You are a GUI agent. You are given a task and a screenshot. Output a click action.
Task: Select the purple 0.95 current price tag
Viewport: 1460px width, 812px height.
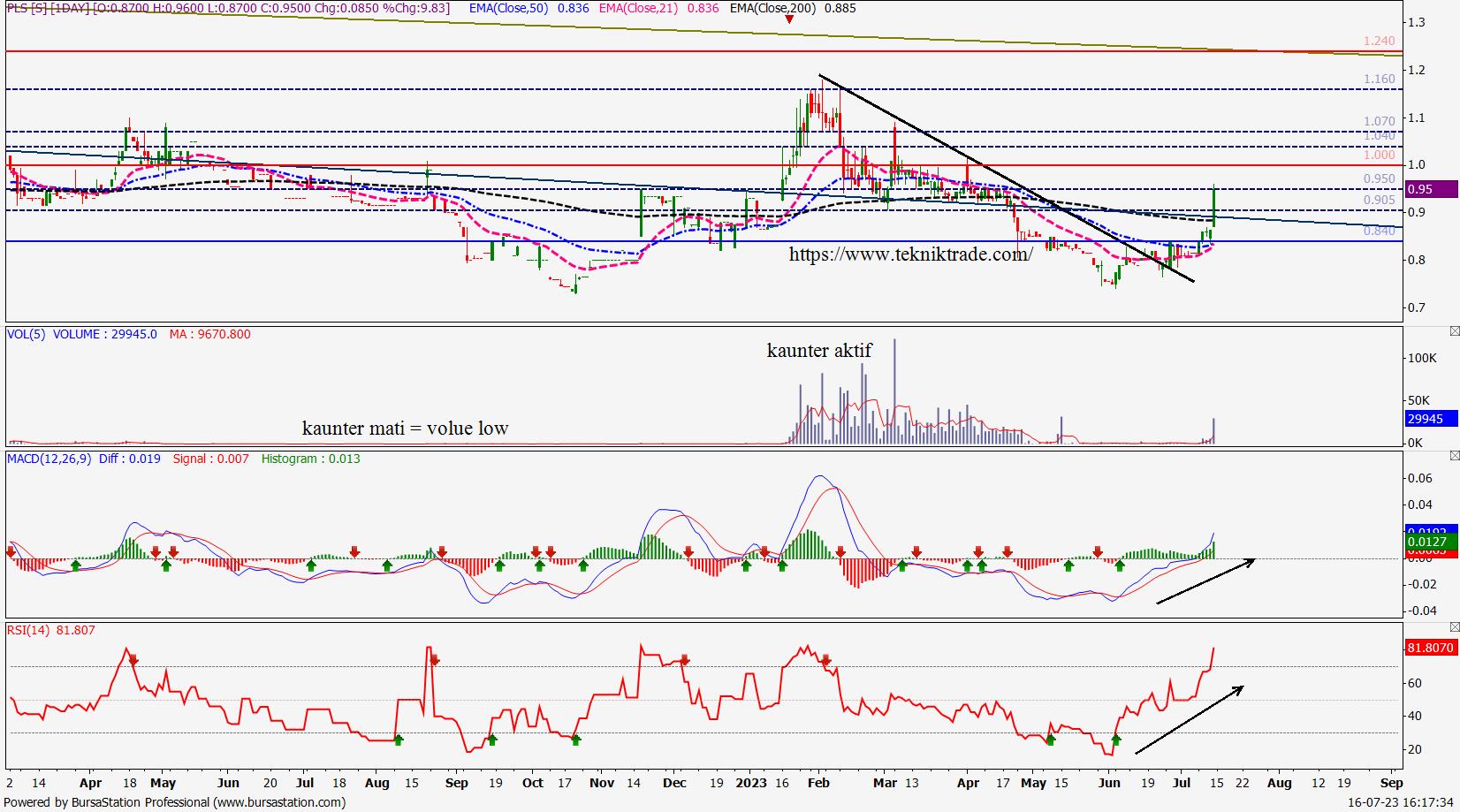click(x=1430, y=189)
